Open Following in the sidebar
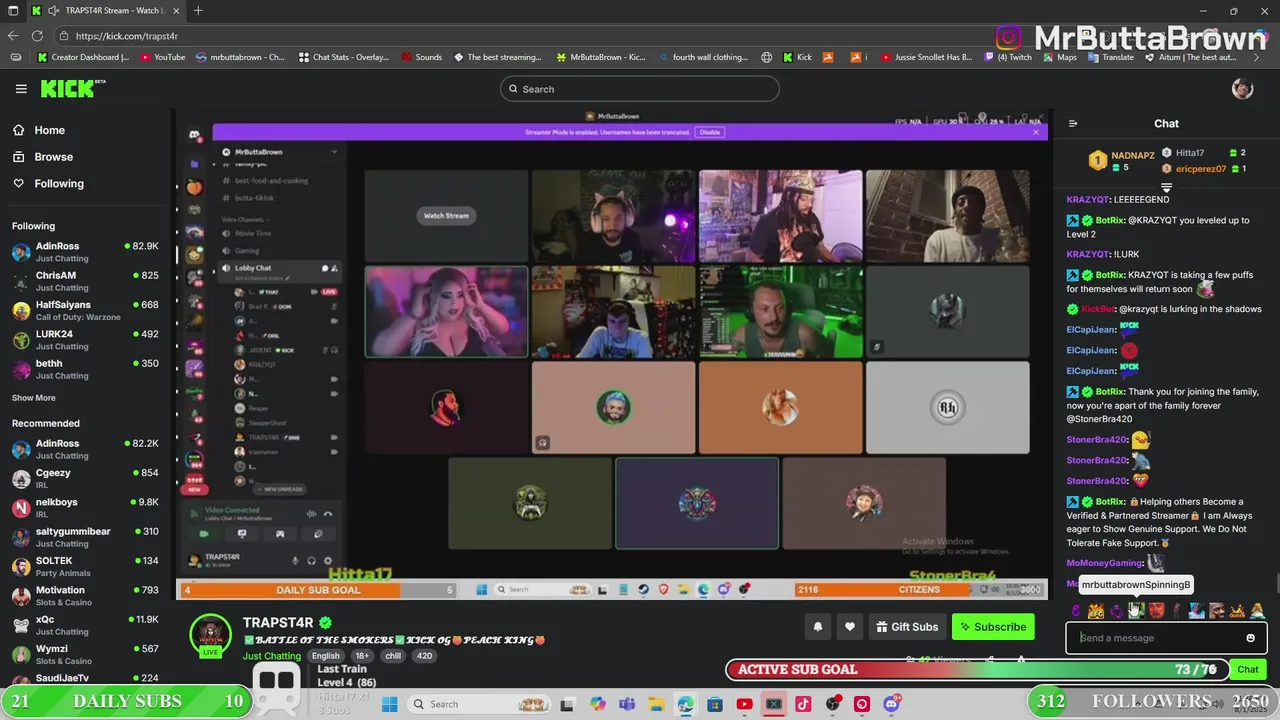This screenshot has height=720, width=1280. pos(59,184)
